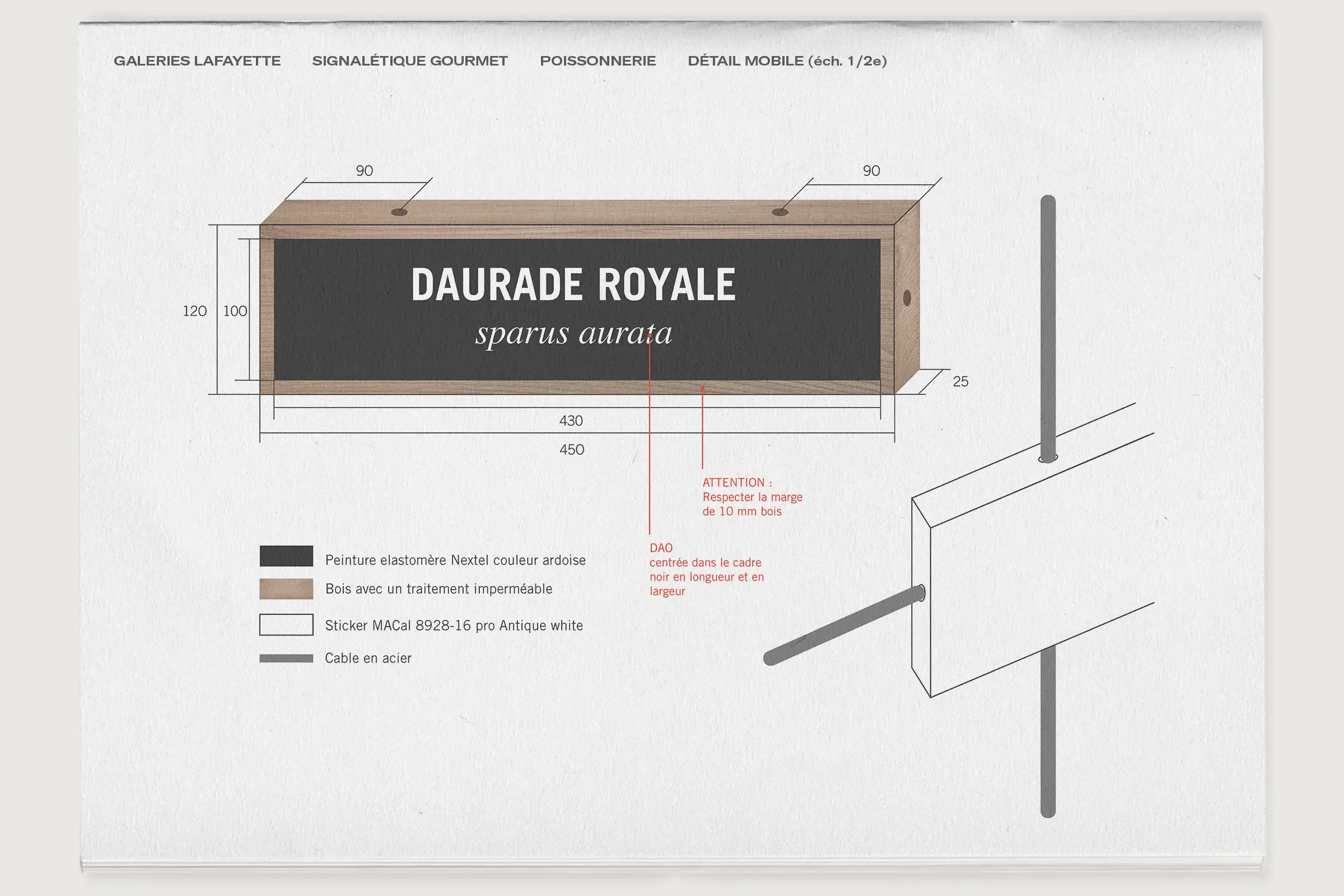Click the diagonal steel cable entering the panel
This screenshot has height=896, width=1344.
[x=844, y=626]
